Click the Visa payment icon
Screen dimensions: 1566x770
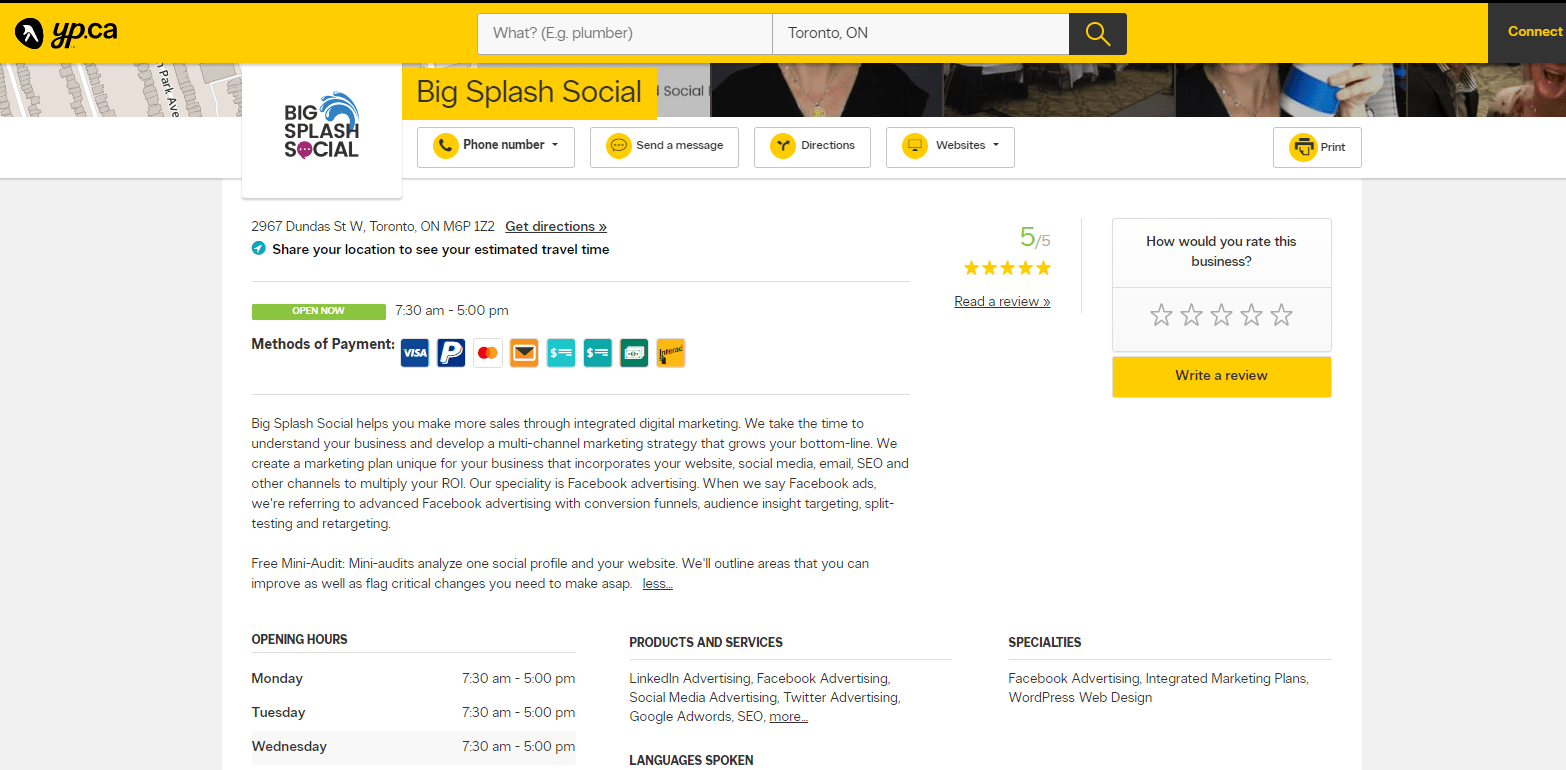415,353
